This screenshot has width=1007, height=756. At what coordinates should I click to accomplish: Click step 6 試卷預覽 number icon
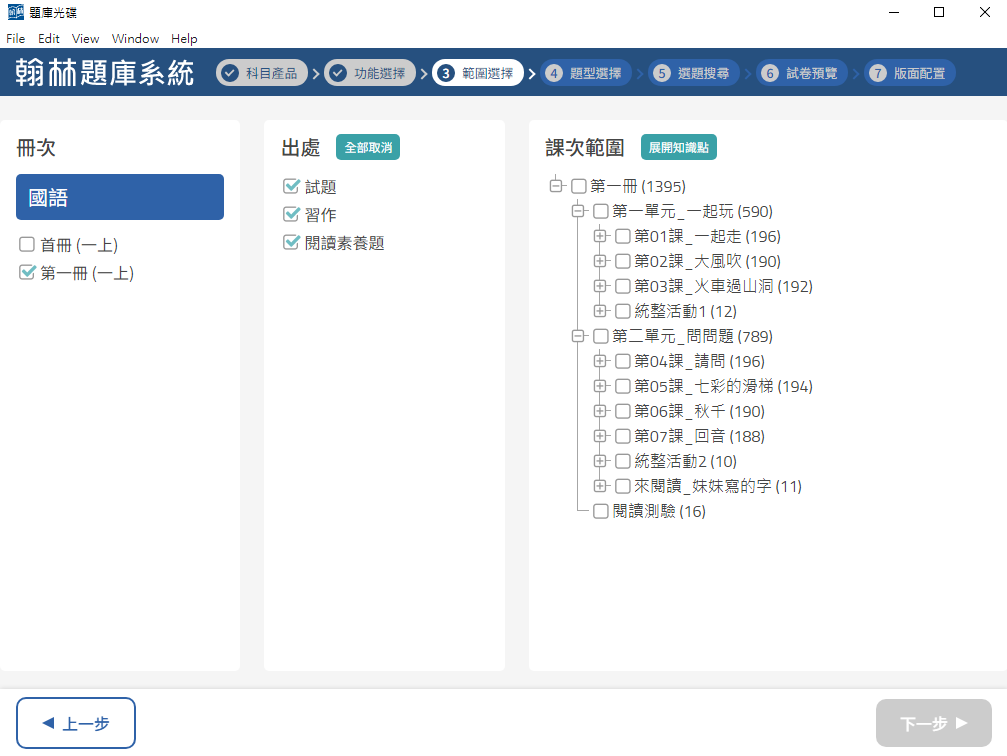coord(769,73)
